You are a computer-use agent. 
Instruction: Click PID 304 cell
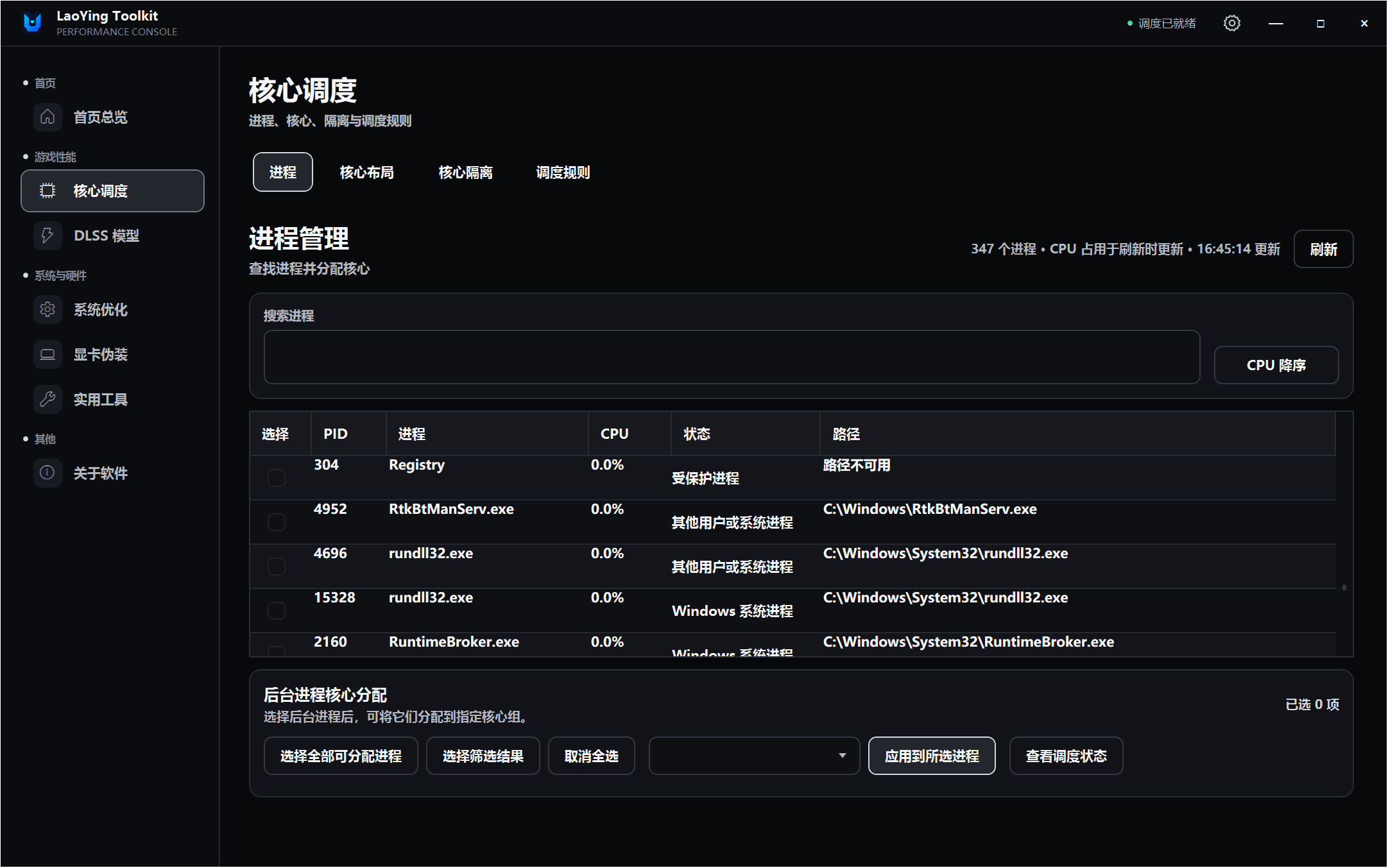(326, 464)
